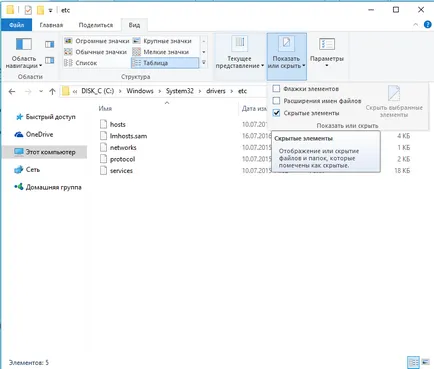
Task: Choose Список layout
Action: coord(81,63)
